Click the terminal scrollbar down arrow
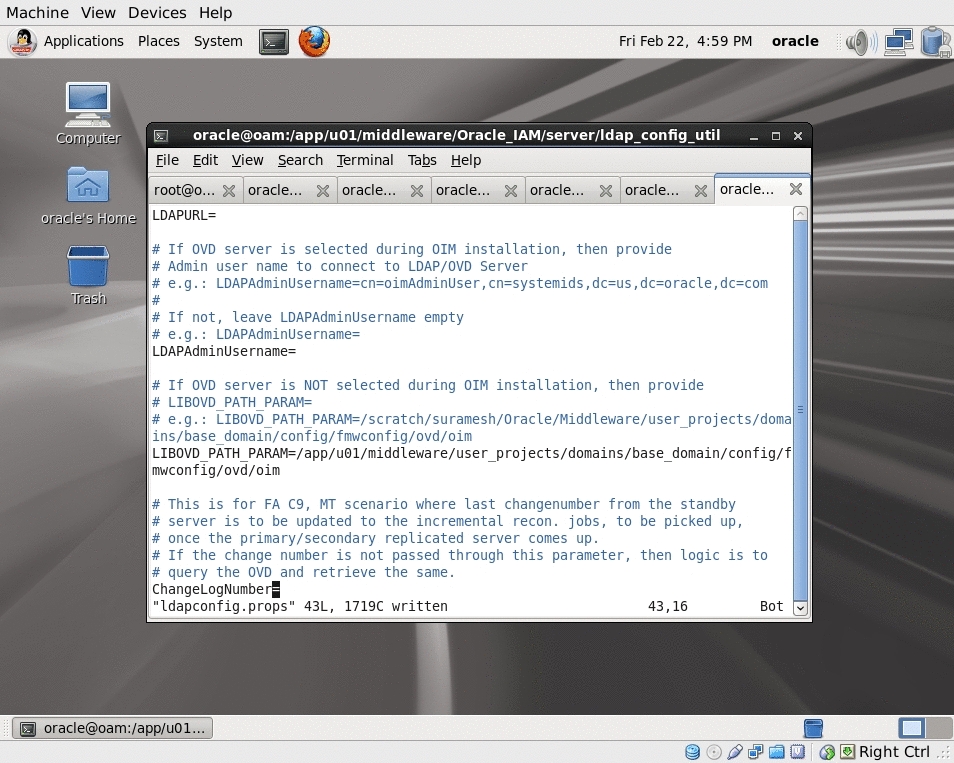The width and height of the screenshot is (954, 763). [801, 607]
